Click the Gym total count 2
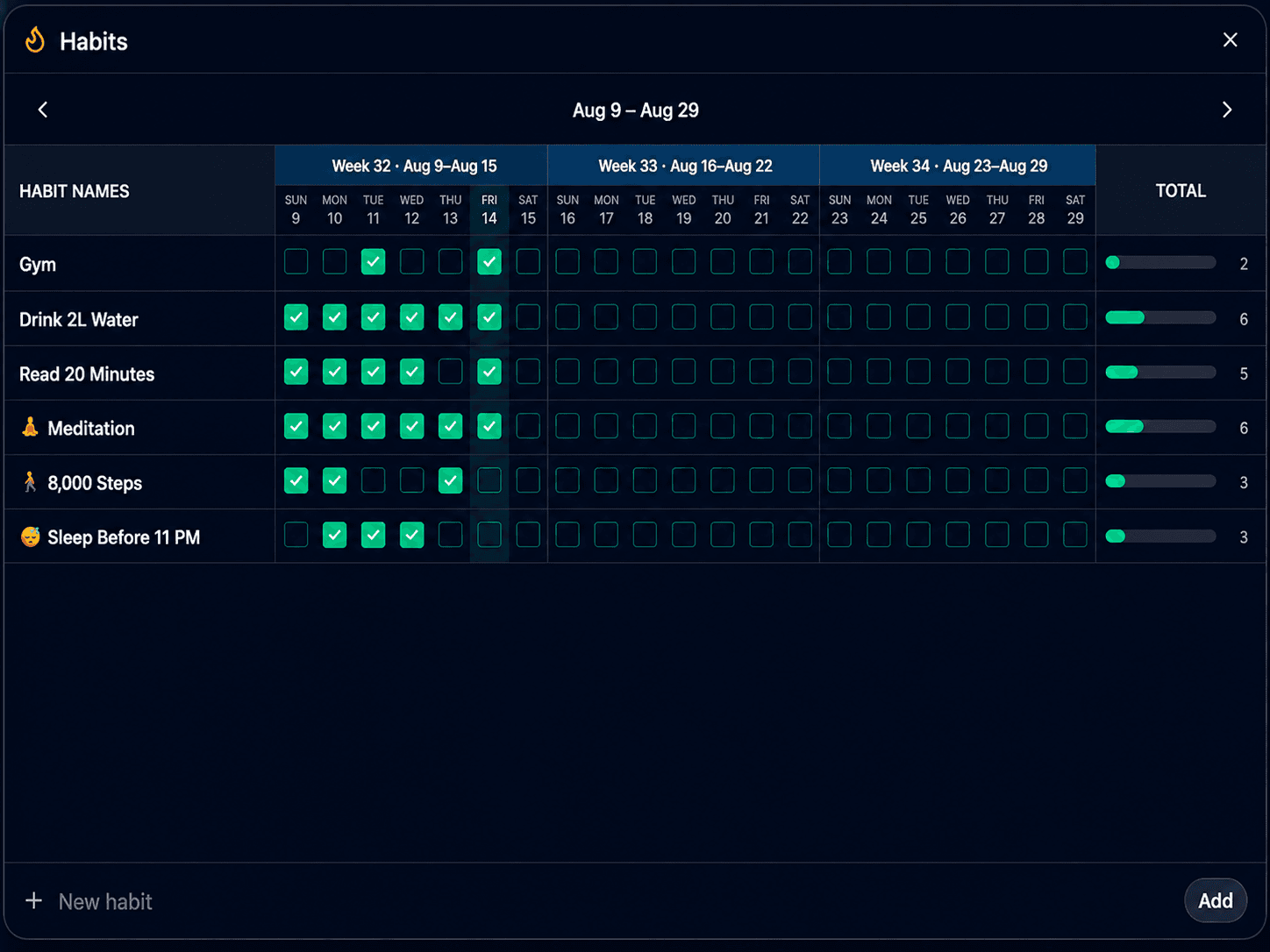1270x952 pixels. pos(1244,264)
